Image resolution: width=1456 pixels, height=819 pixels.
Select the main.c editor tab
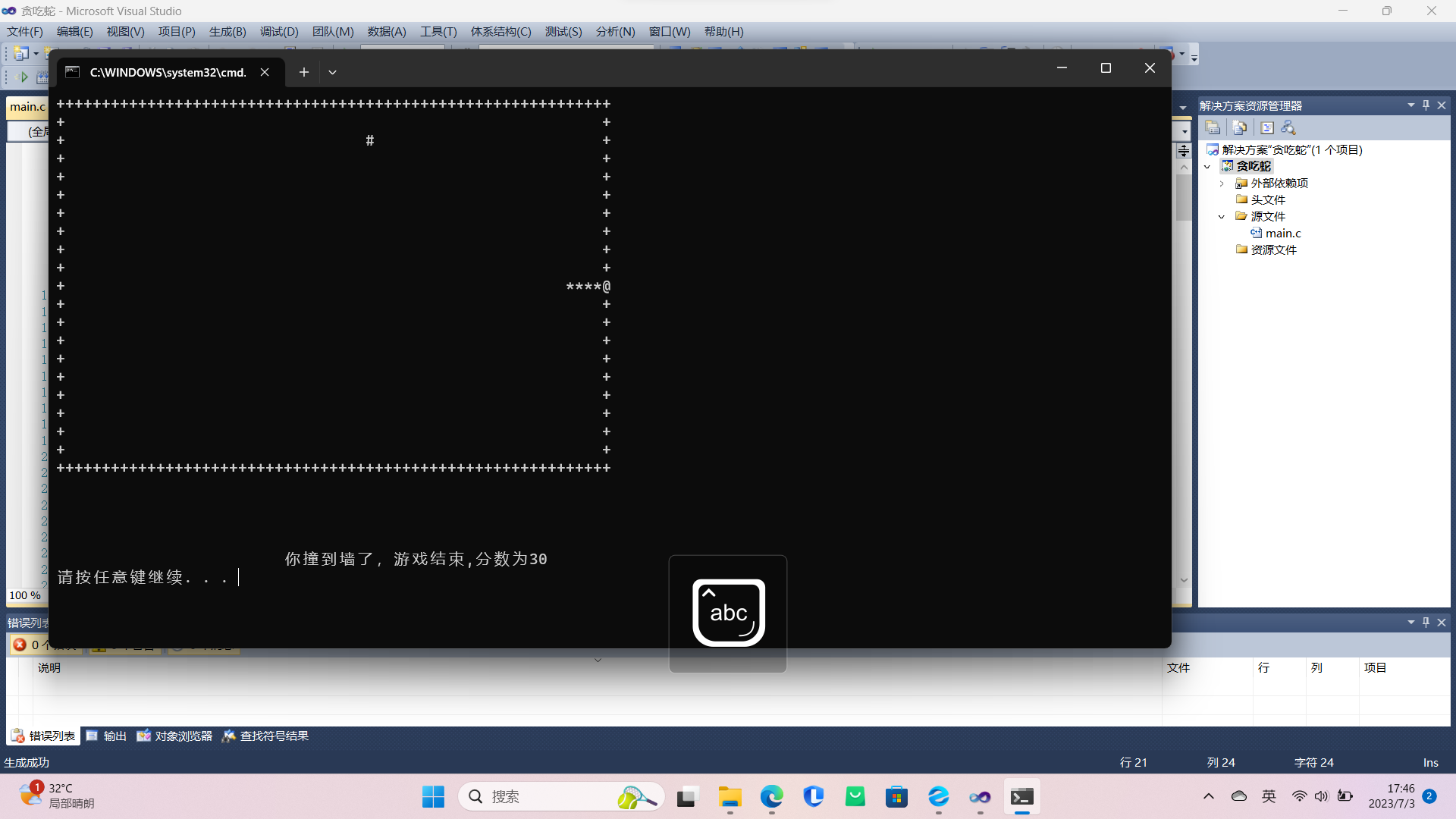pyautogui.click(x=27, y=107)
